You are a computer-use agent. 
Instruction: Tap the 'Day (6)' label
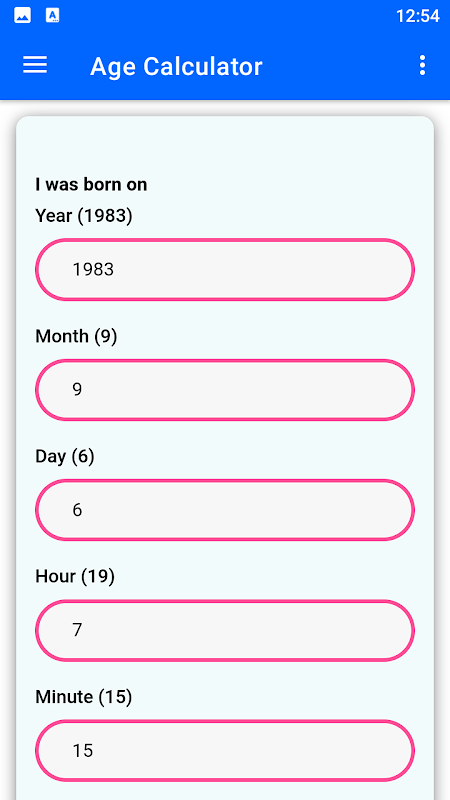65,456
